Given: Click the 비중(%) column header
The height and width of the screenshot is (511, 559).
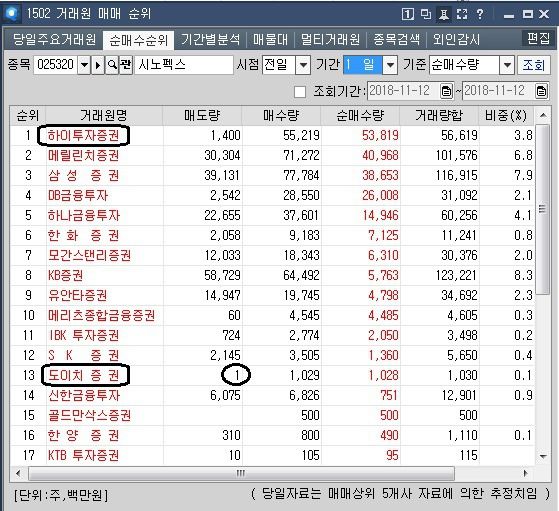Looking at the screenshot, I should pyautogui.click(x=506, y=116).
